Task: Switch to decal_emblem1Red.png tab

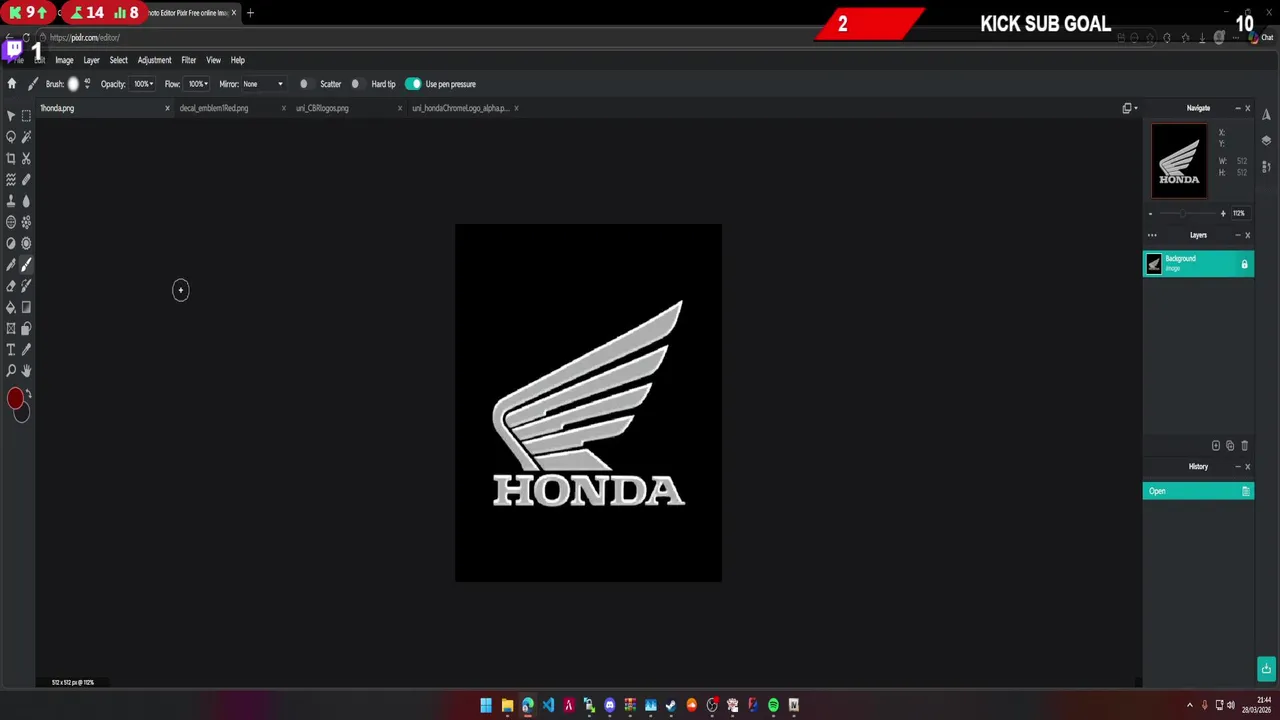Action: coord(214,108)
